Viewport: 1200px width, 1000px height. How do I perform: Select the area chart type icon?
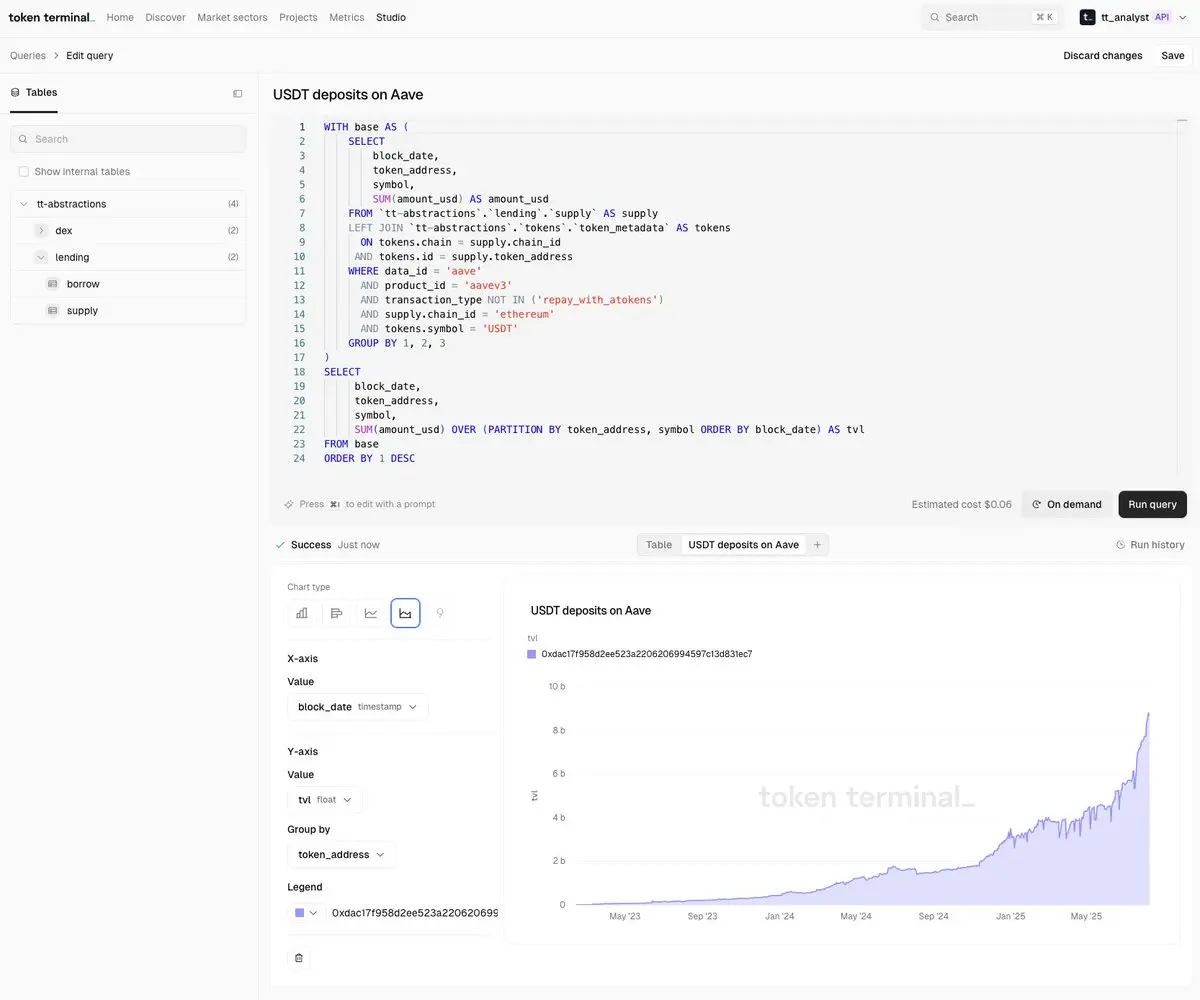pyautogui.click(x=405, y=613)
